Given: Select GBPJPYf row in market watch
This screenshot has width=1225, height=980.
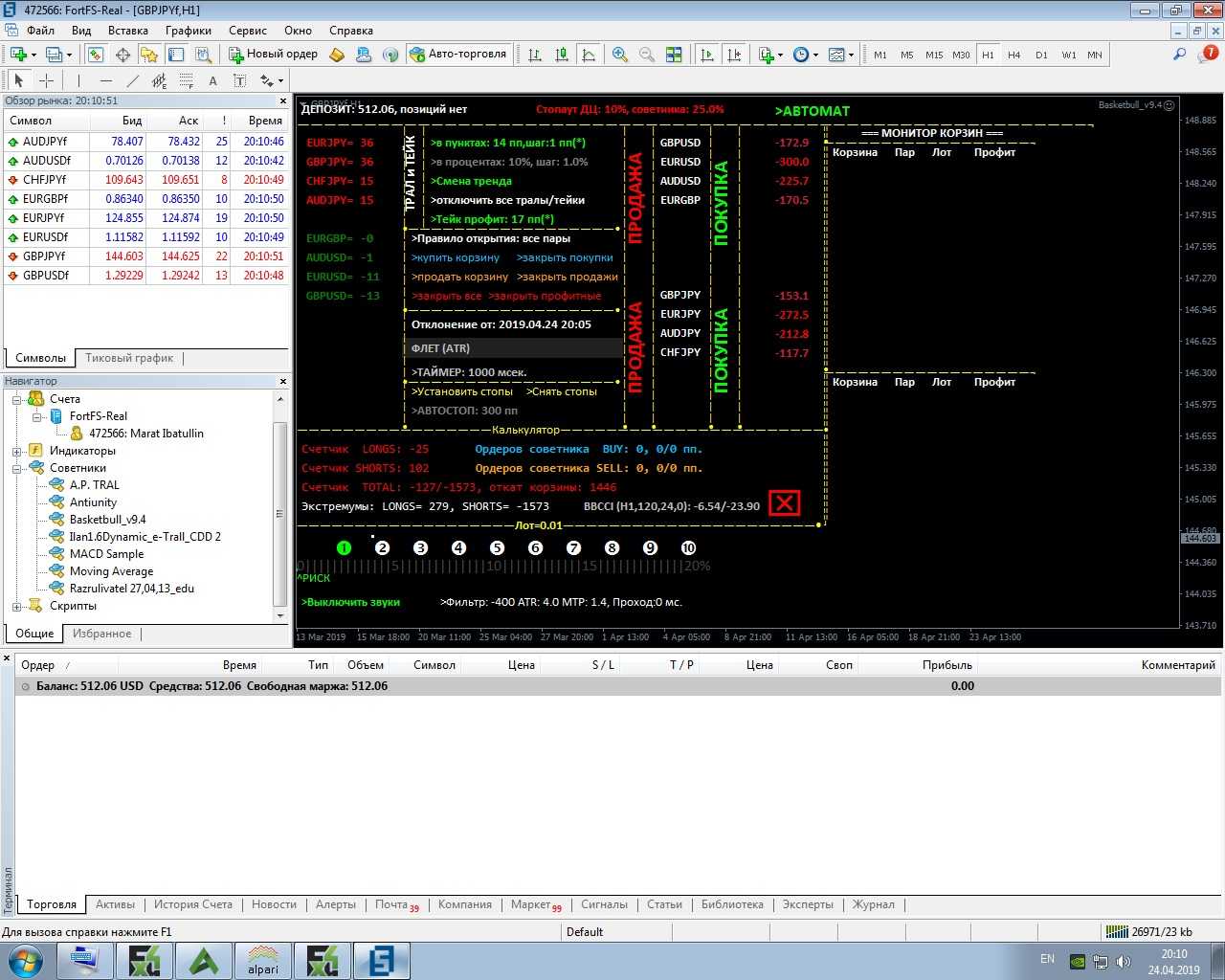Looking at the screenshot, I should click(45, 256).
